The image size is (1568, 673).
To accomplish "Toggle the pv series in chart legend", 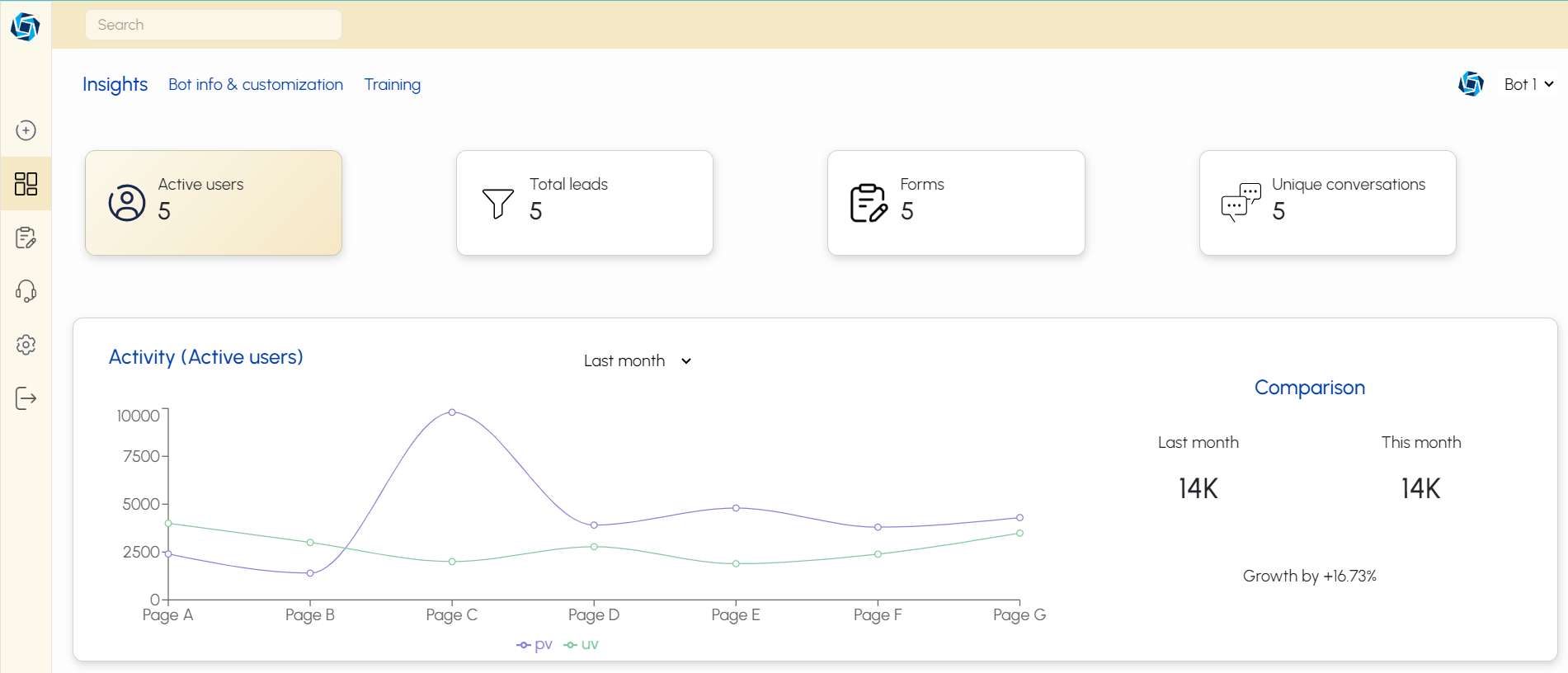I will pyautogui.click(x=534, y=645).
